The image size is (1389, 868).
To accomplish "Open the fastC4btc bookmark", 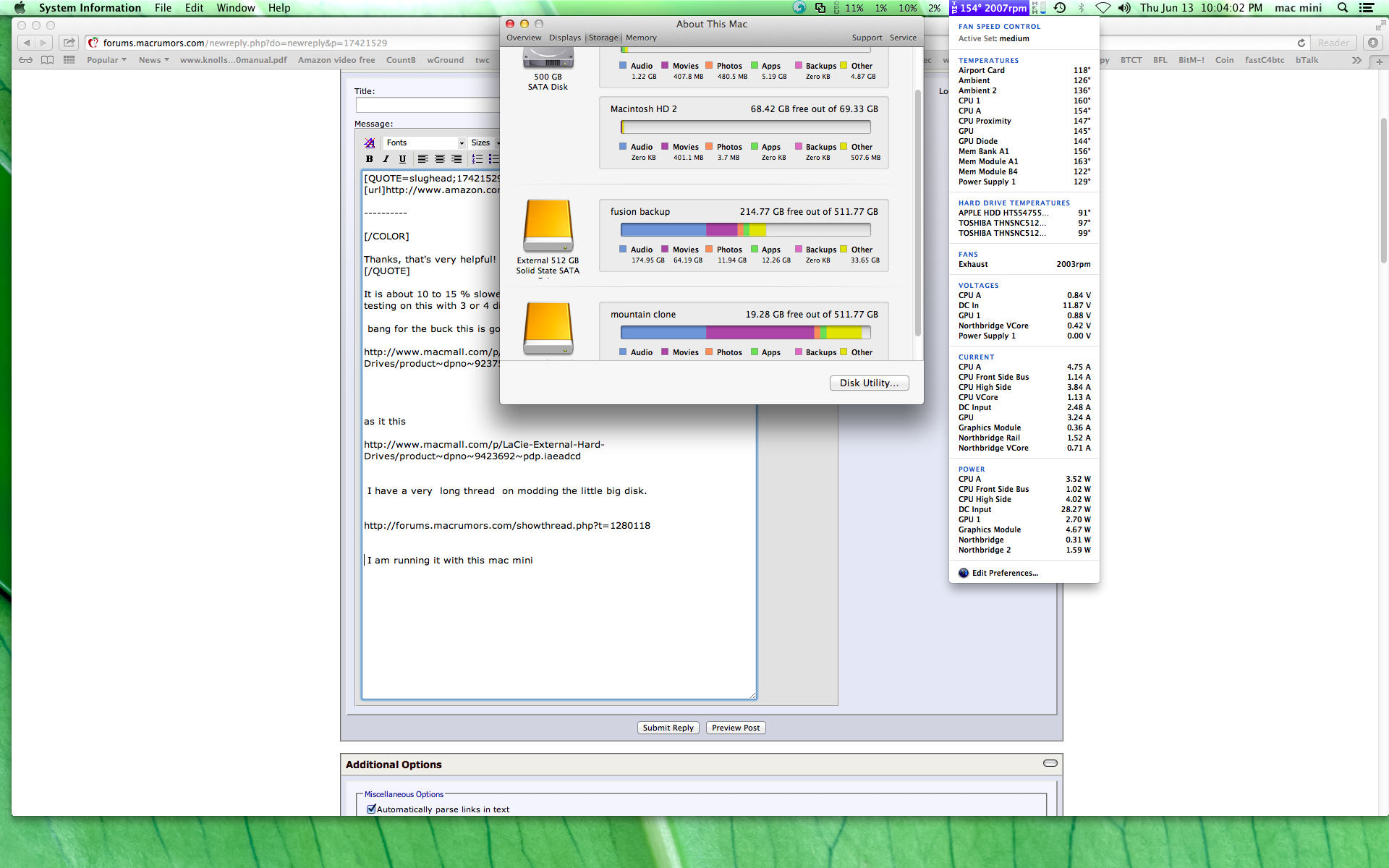I will 1265,60.
